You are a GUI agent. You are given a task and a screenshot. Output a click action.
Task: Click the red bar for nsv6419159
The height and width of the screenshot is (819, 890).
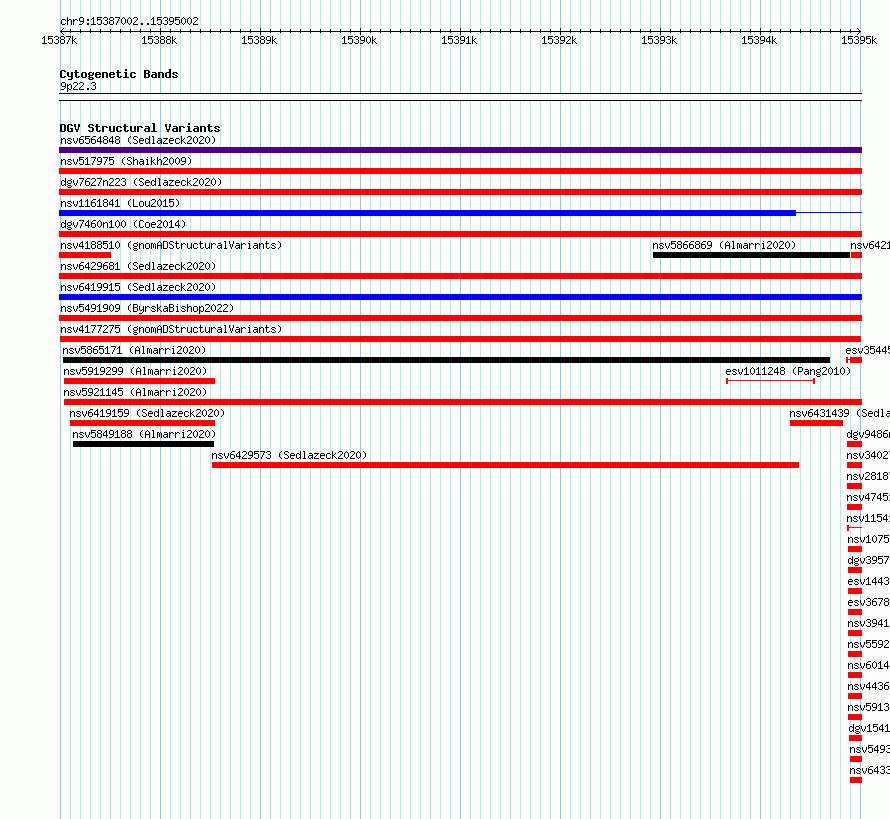point(142,423)
